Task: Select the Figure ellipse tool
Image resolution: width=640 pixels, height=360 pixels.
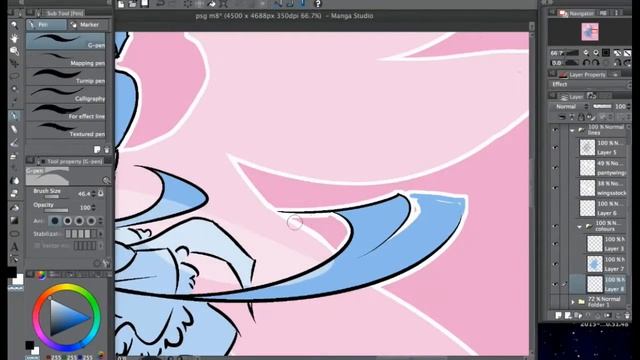Action: [x=14, y=233]
